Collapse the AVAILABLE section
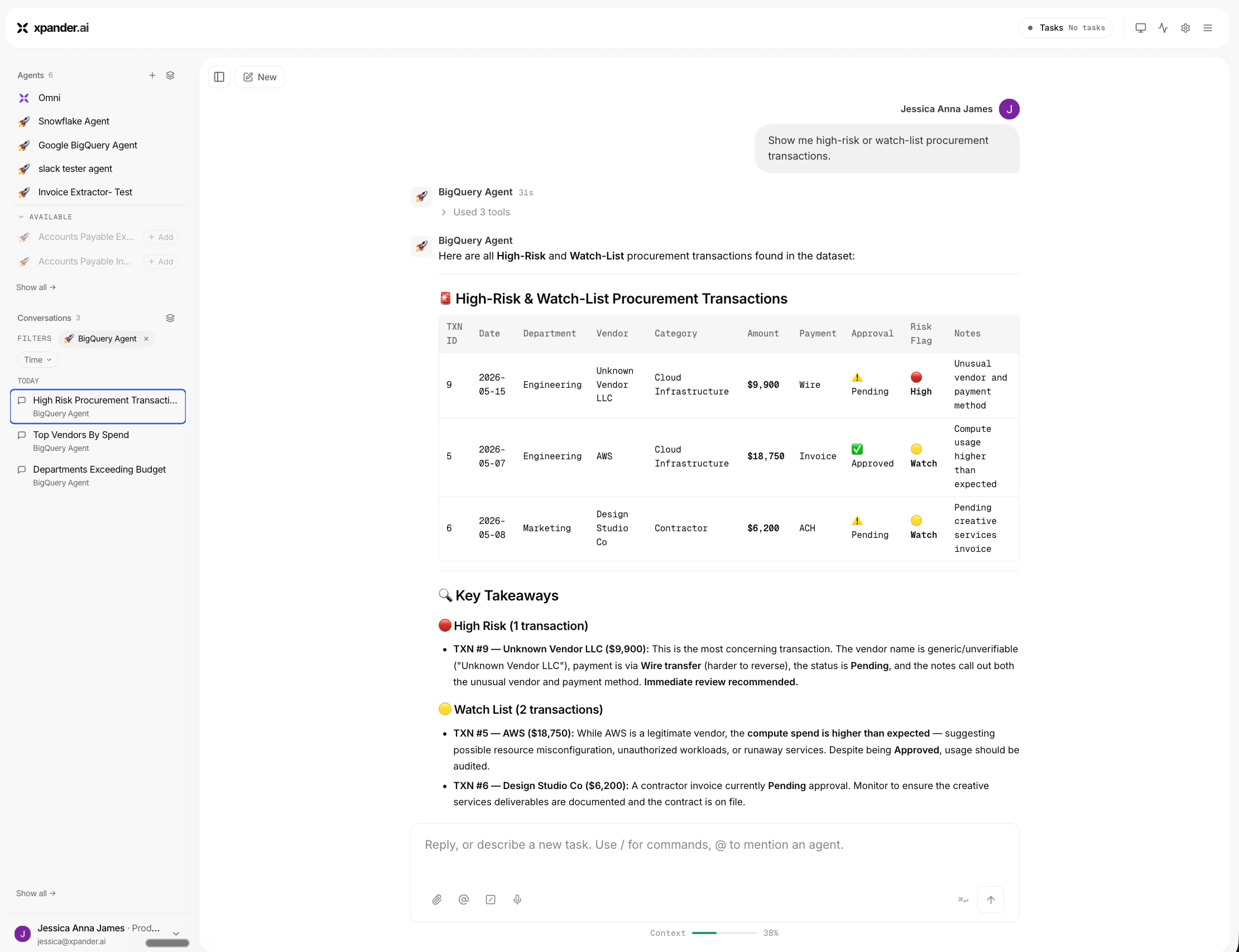 click(x=45, y=217)
